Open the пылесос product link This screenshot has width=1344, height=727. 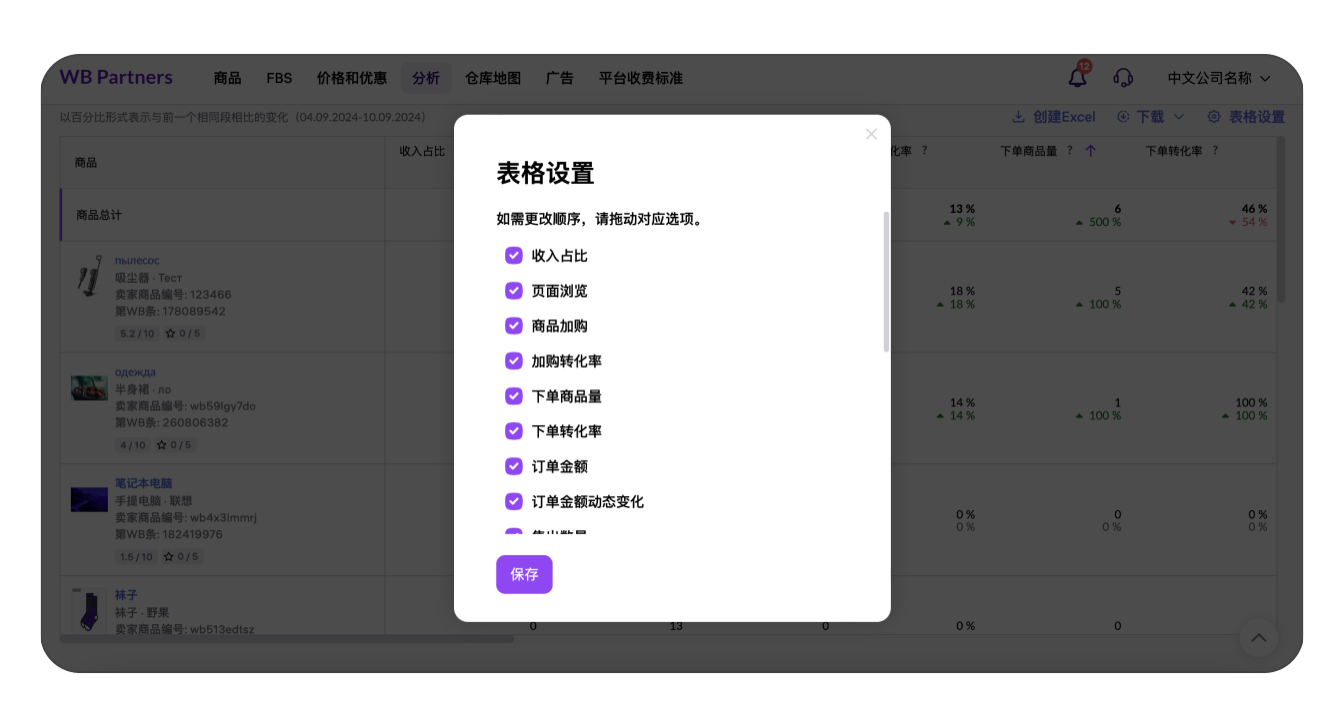137,261
